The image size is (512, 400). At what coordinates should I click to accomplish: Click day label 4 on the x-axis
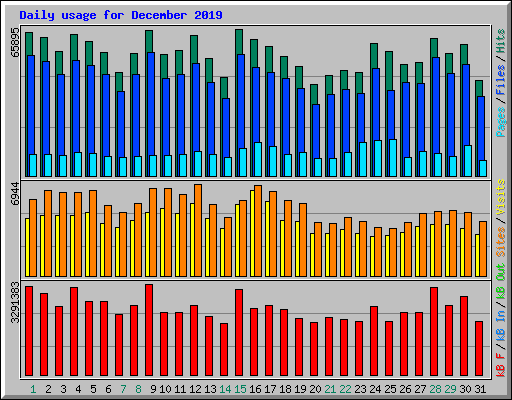78,389
